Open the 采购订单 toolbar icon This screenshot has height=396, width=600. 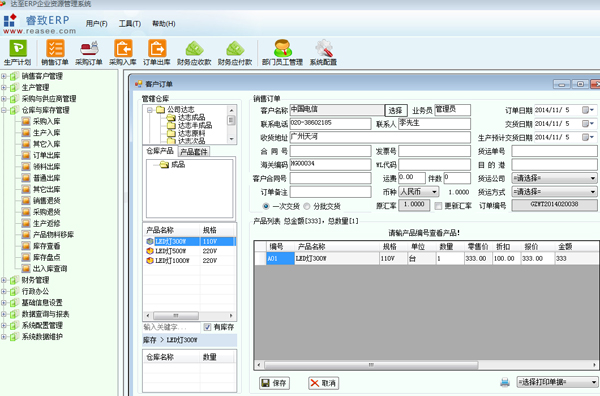pyautogui.click(x=89, y=52)
